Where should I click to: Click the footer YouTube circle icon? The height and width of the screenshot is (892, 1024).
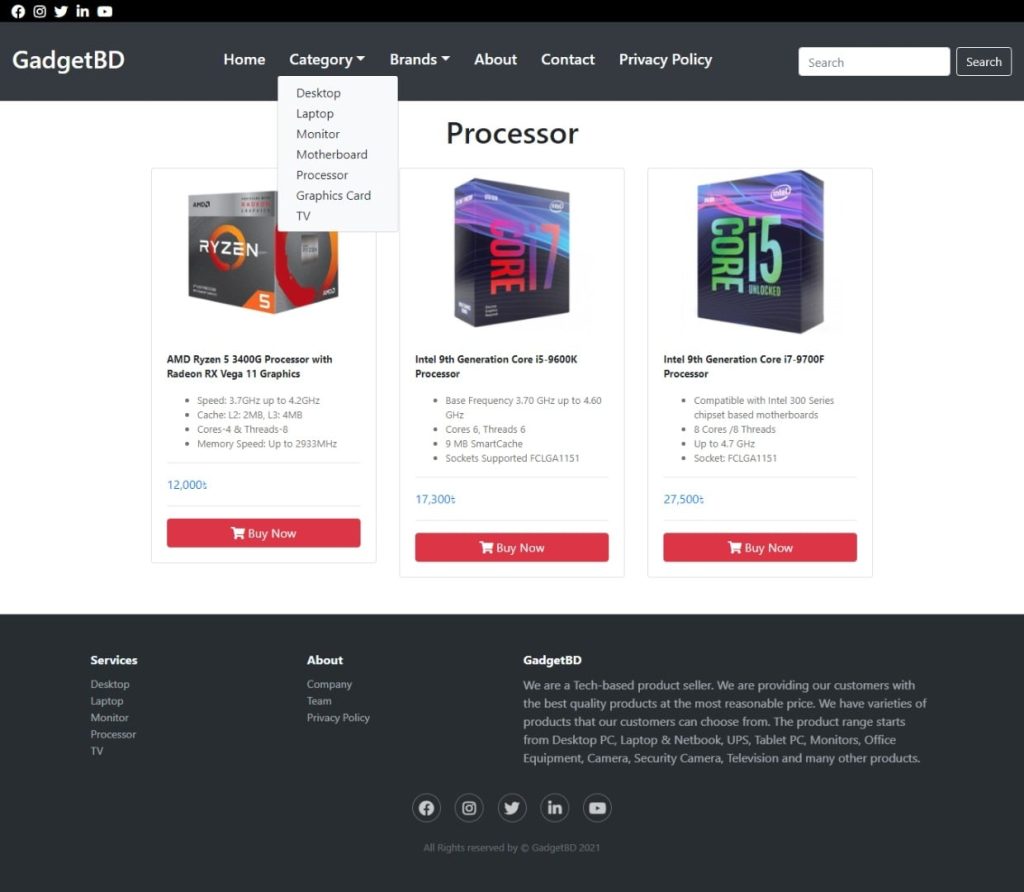tap(597, 808)
